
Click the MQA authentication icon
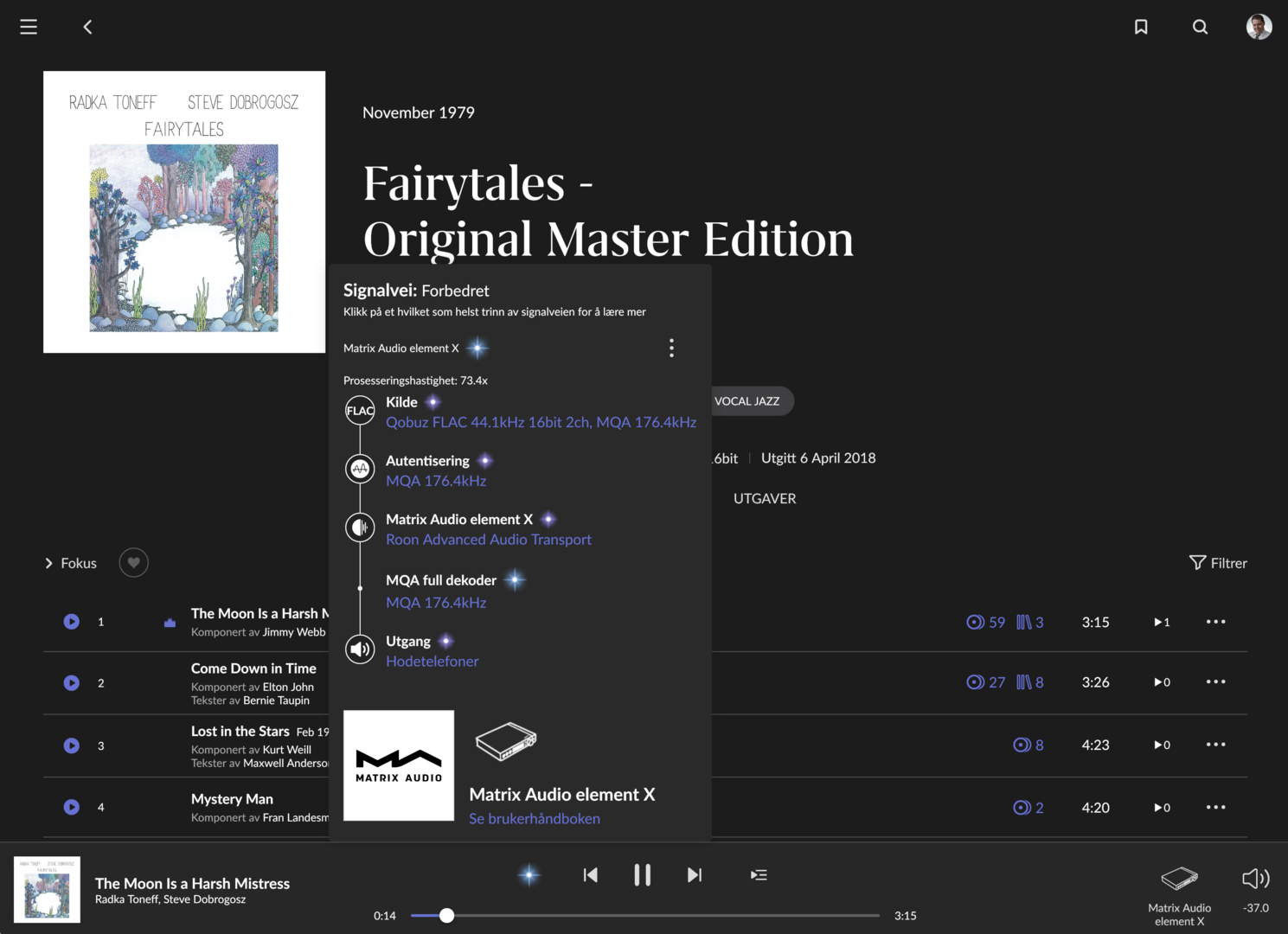point(360,469)
